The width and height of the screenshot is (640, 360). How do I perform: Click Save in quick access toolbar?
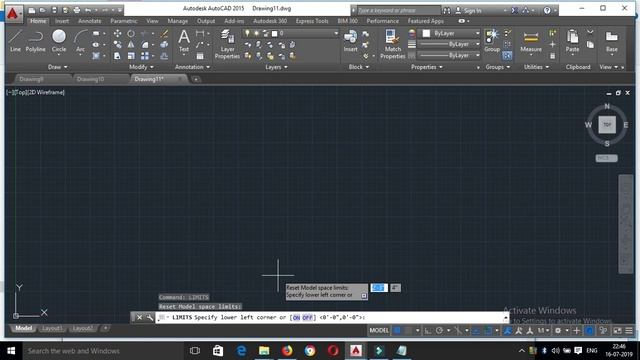[54, 10]
